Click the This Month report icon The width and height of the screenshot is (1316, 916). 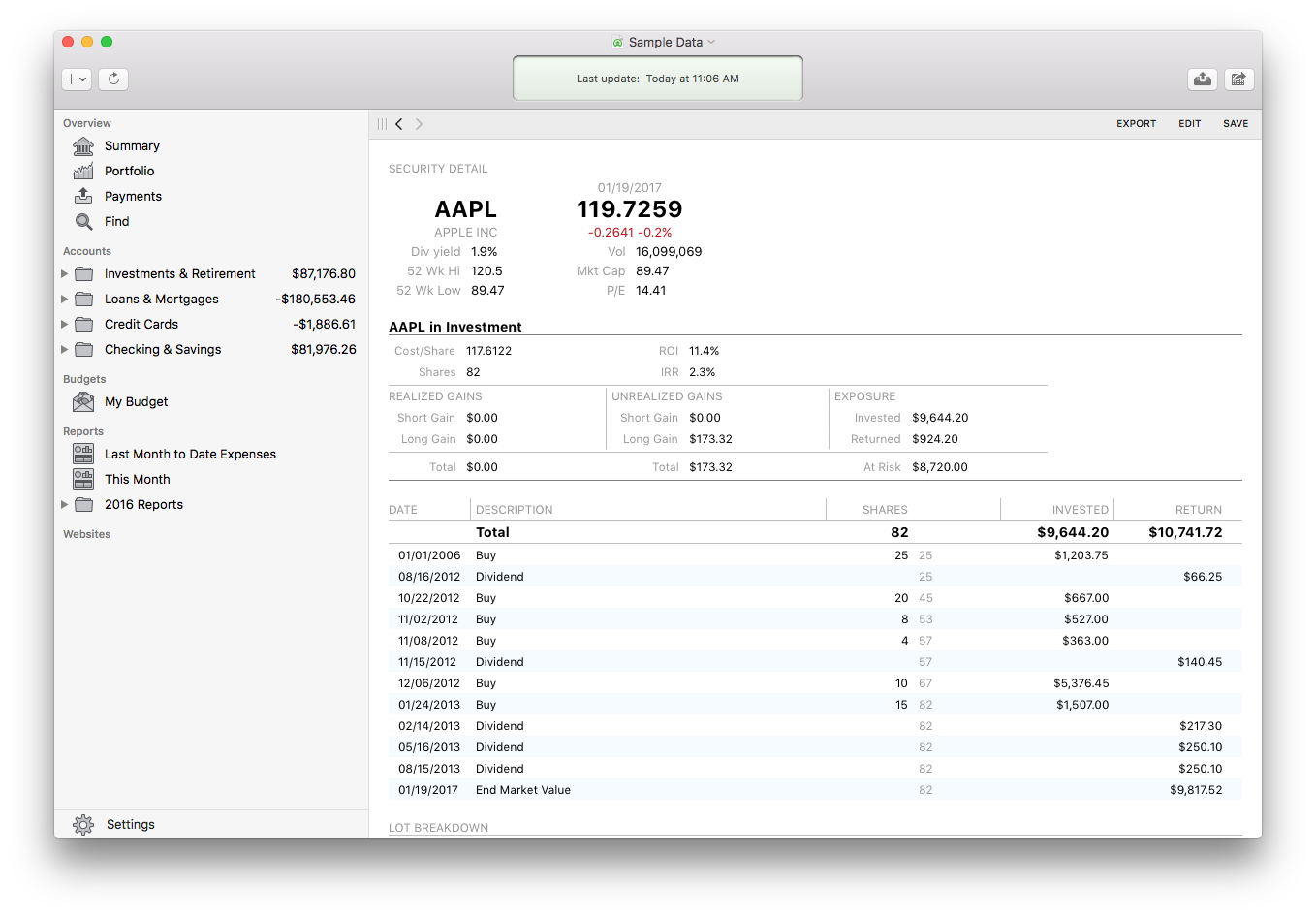84,479
